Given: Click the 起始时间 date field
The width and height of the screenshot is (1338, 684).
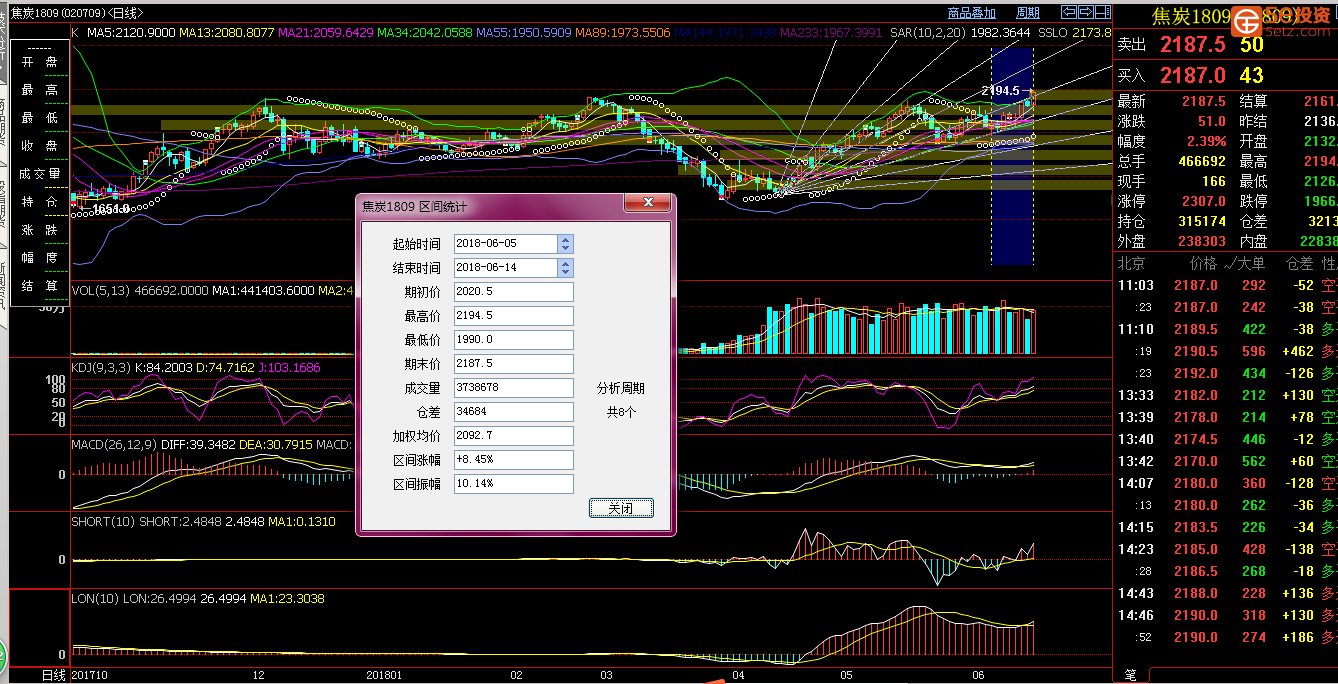Looking at the screenshot, I should (x=506, y=244).
